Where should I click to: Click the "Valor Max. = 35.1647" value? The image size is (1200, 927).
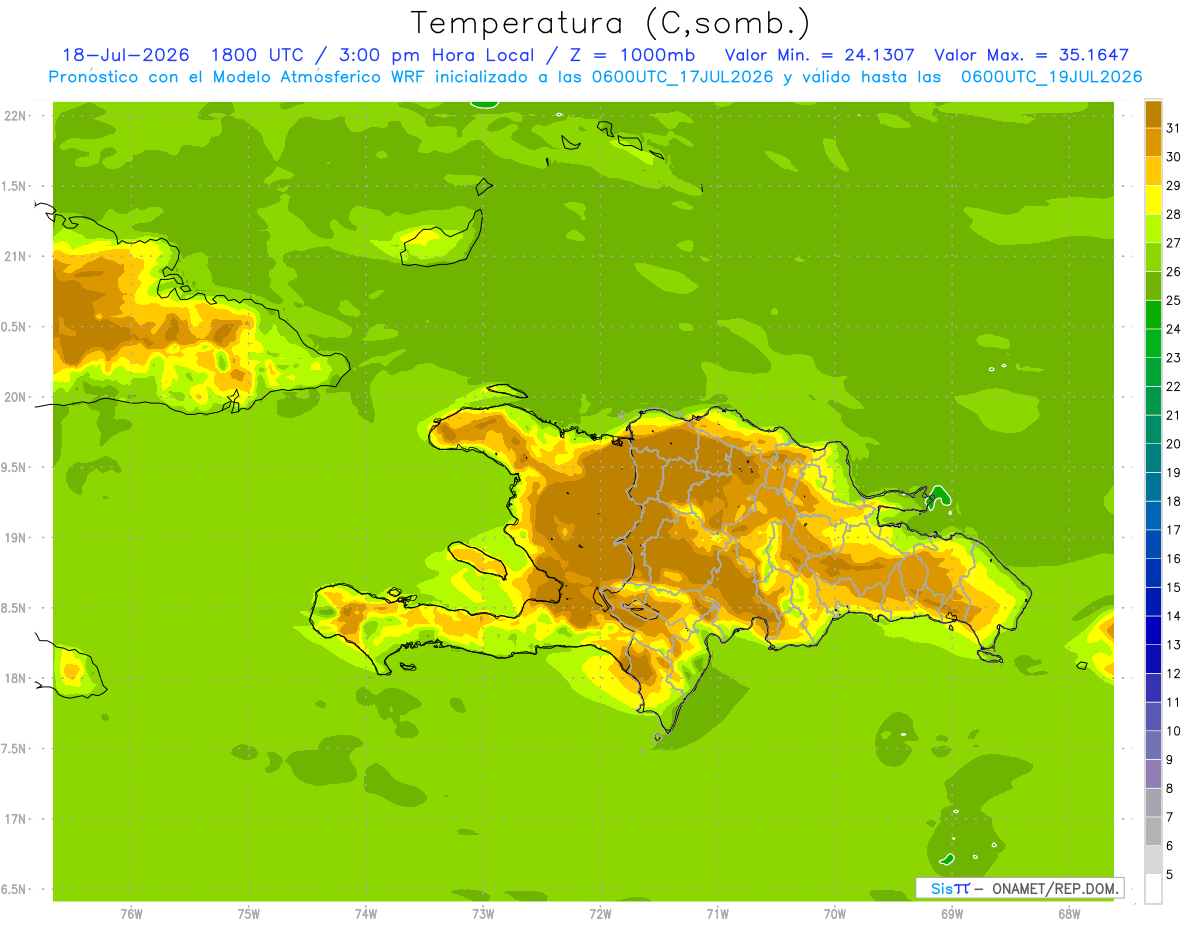tap(1031, 56)
